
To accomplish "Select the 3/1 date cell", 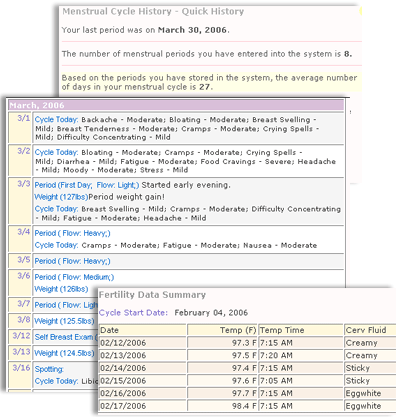I will 20,128.
